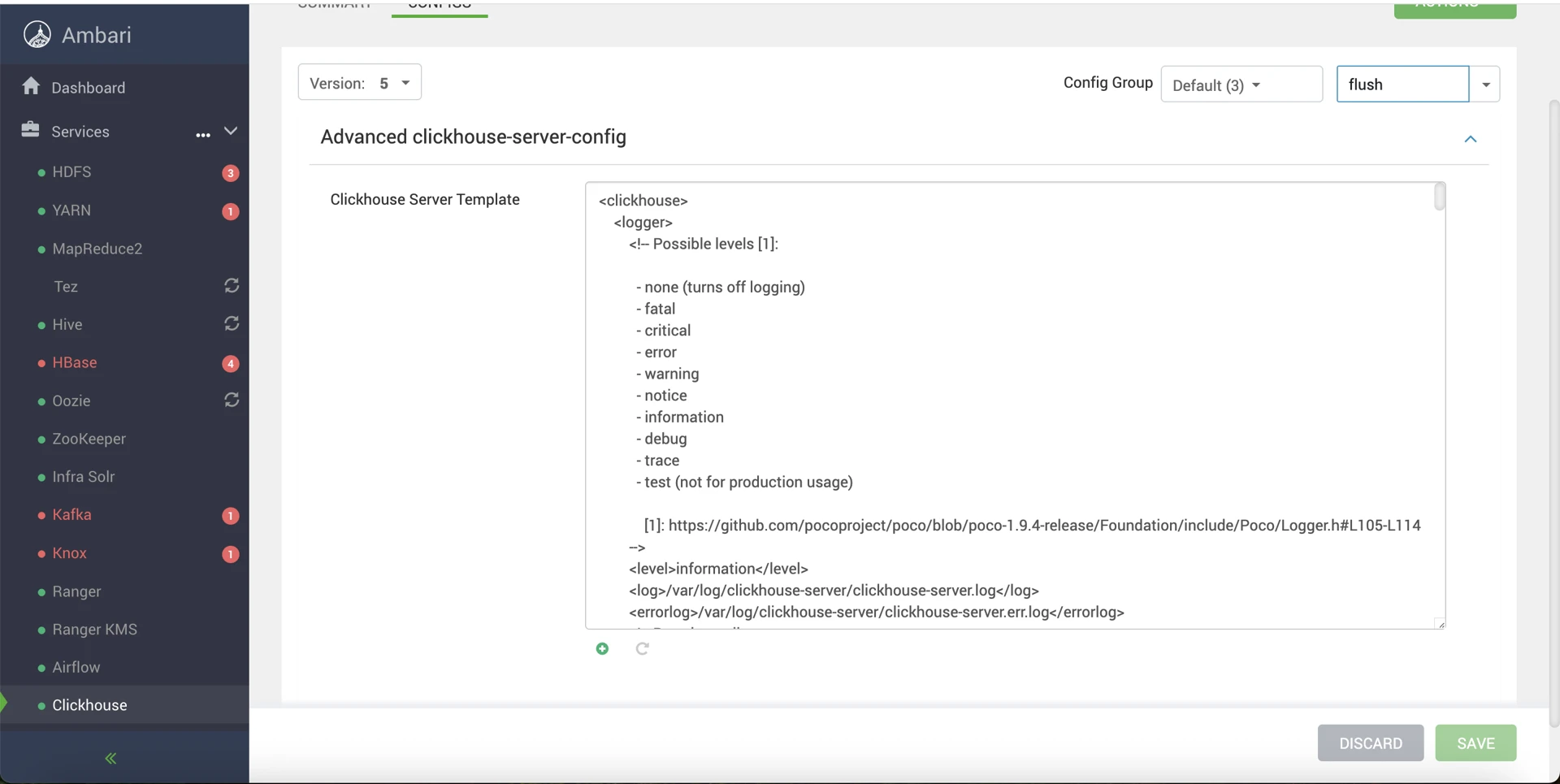This screenshot has width=1560, height=784.
Task: Click the Dashboard home icon
Action: (x=31, y=87)
